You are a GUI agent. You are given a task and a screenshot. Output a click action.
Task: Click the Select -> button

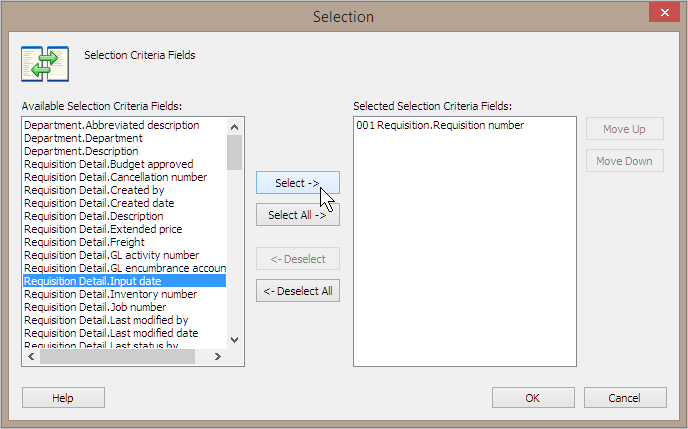pos(297,182)
